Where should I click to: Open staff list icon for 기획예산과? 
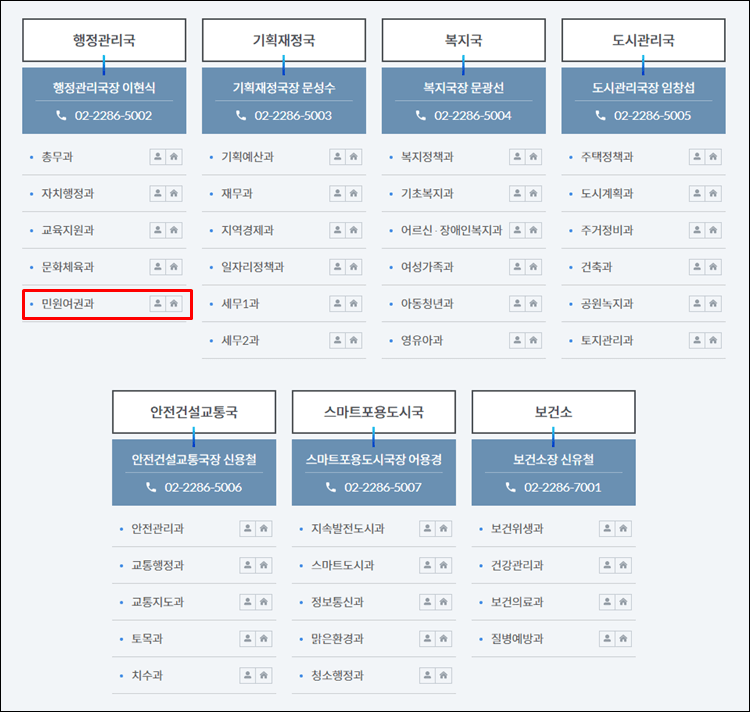pyautogui.click(x=337, y=156)
